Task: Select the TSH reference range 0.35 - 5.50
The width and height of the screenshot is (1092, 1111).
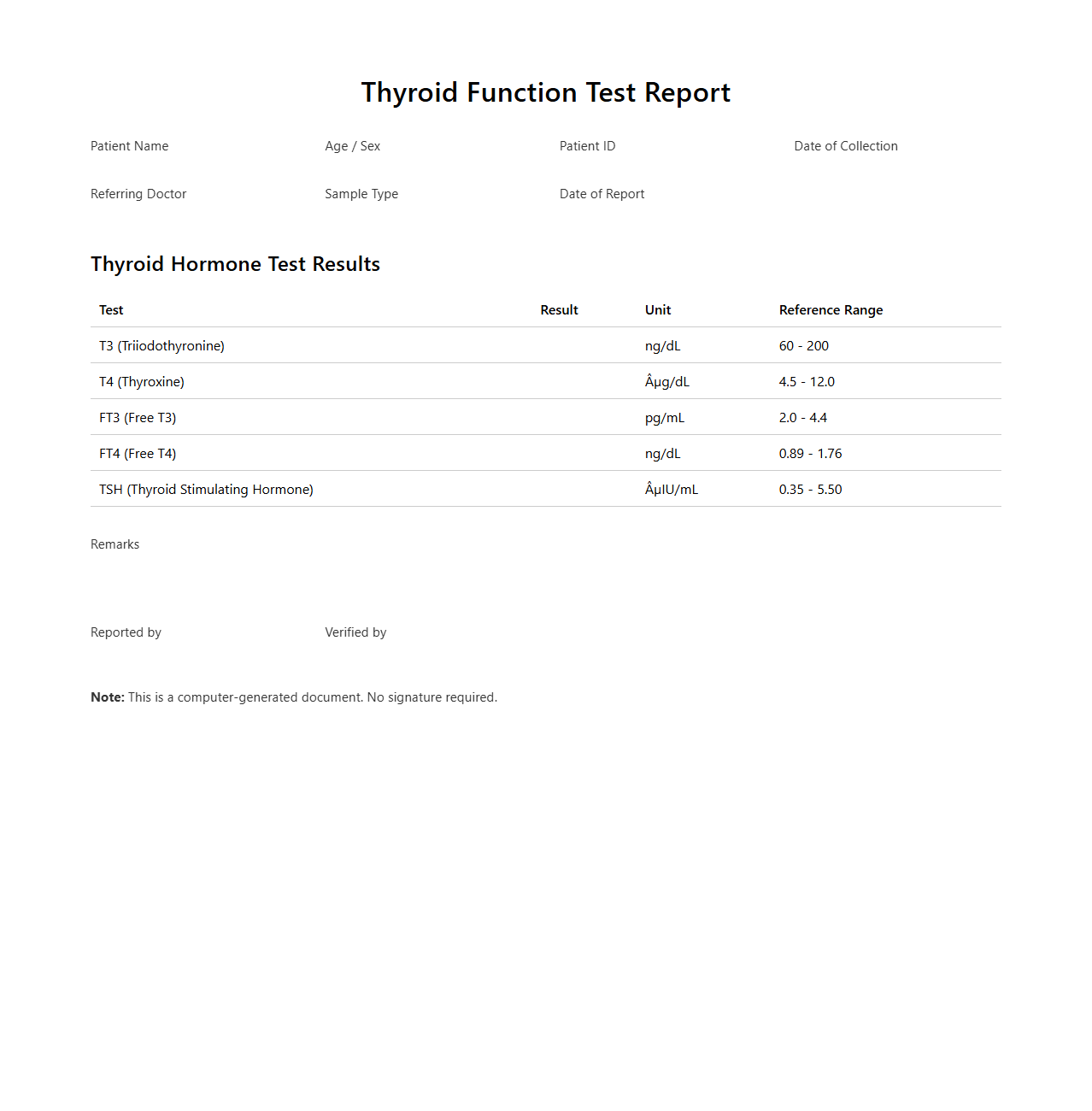Action: (x=810, y=489)
